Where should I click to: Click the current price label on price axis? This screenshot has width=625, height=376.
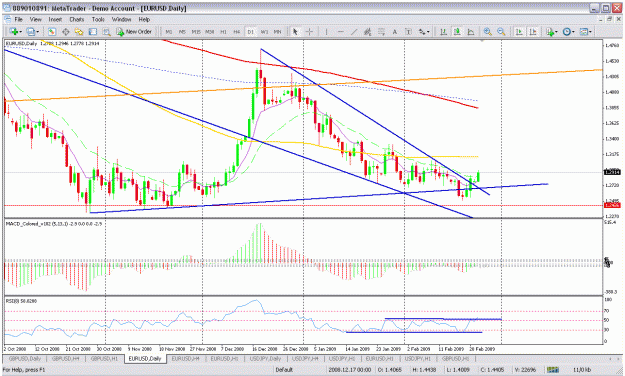[x=612, y=172]
